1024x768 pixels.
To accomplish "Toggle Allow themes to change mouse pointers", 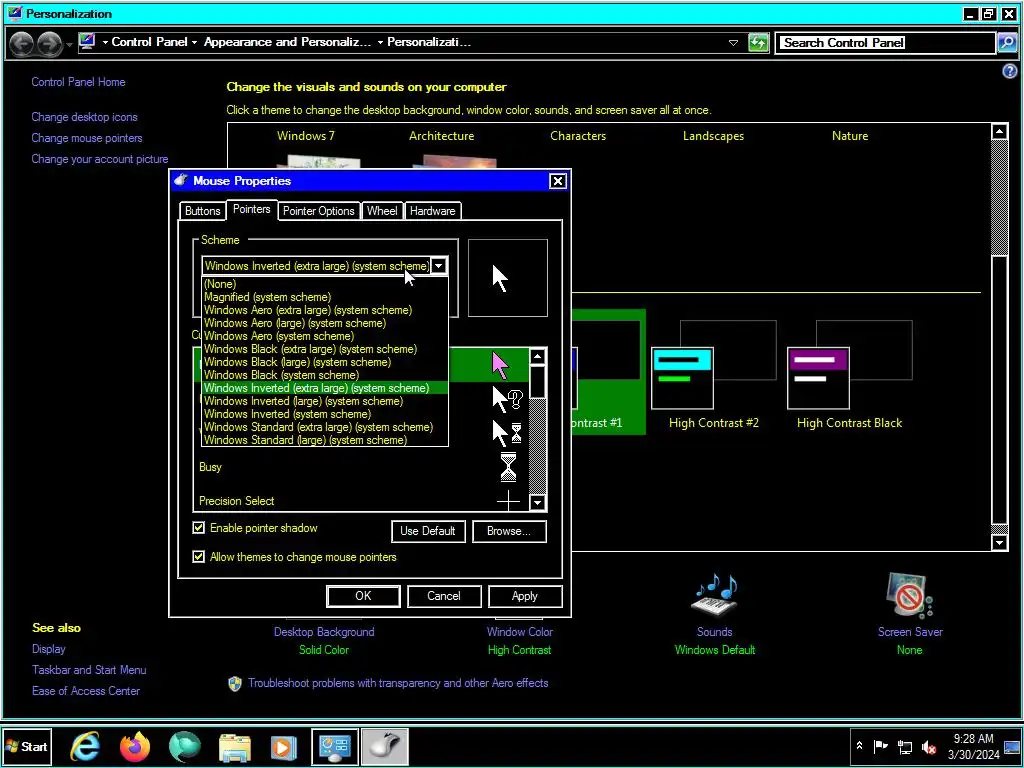I will coord(199,556).
